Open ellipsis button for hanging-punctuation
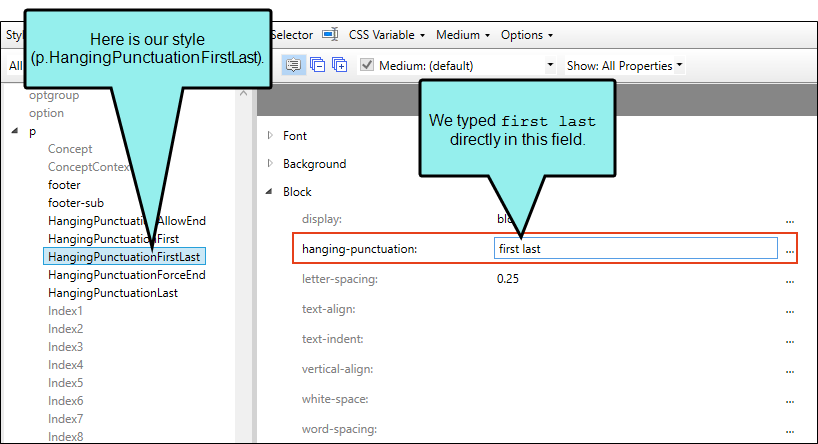 [x=790, y=249]
